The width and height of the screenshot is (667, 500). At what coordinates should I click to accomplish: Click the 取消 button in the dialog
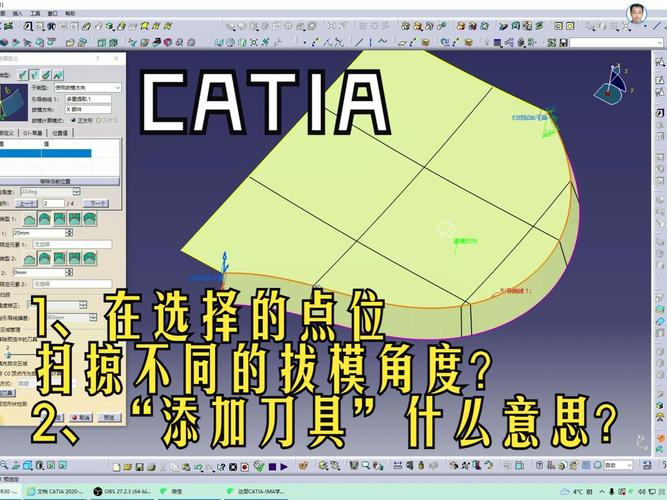tap(80, 417)
